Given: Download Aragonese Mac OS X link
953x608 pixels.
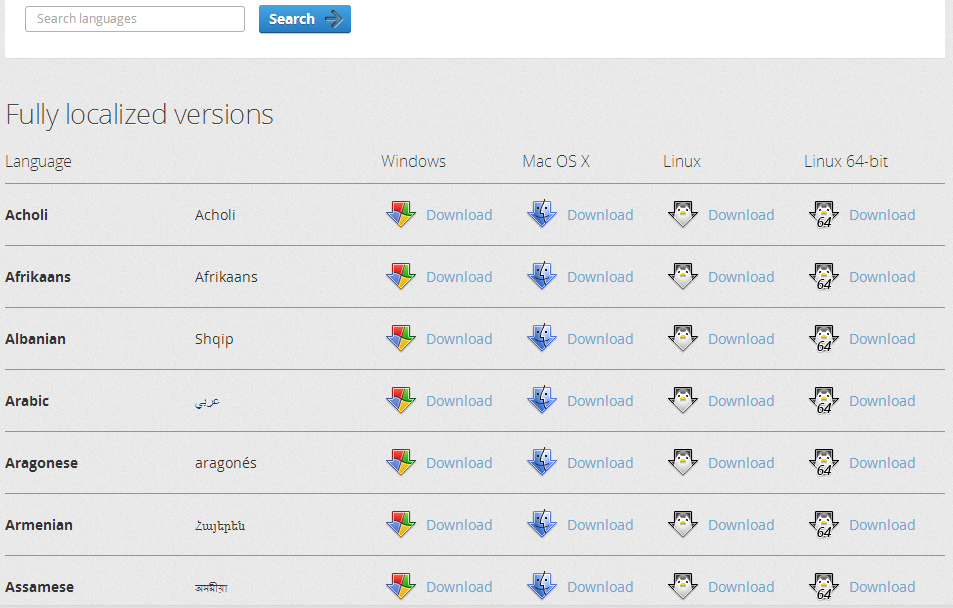Looking at the screenshot, I should coord(600,463).
